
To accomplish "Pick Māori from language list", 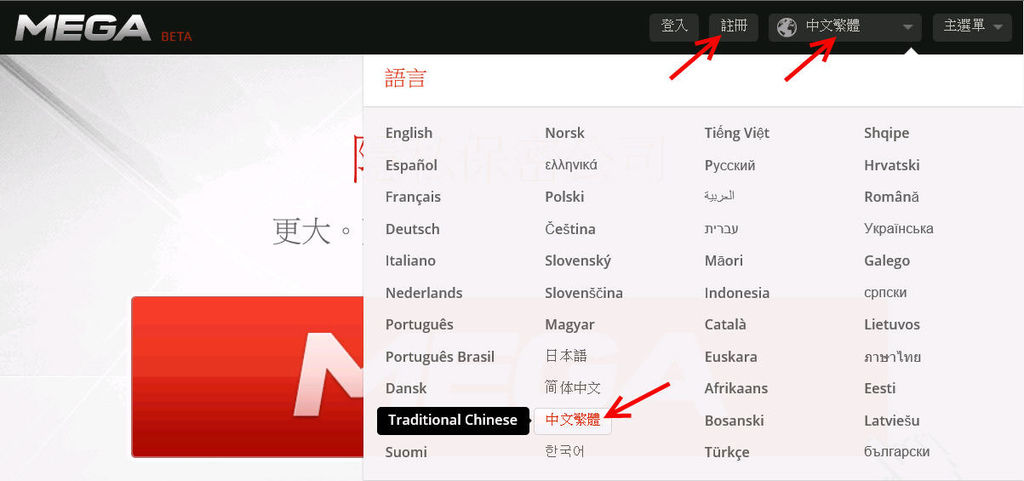I will (724, 261).
